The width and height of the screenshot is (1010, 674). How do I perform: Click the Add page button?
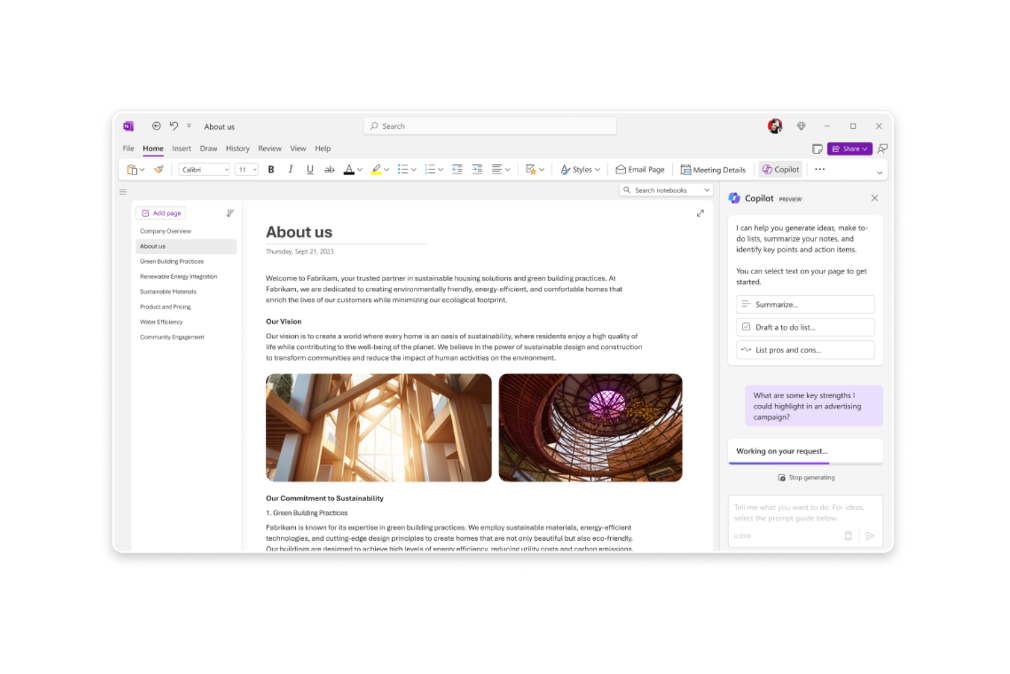[x=161, y=213]
